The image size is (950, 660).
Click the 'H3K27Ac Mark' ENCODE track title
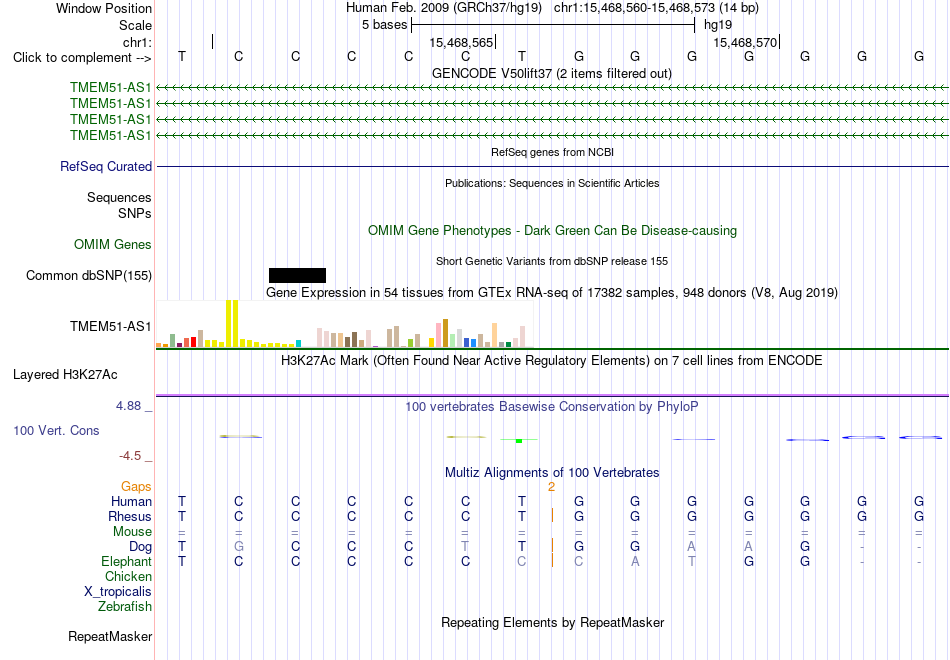click(x=552, y=361)
